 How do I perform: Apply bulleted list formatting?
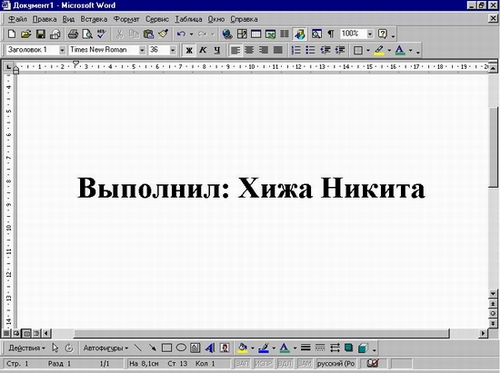pyautogui.click(x=310, y=50)
